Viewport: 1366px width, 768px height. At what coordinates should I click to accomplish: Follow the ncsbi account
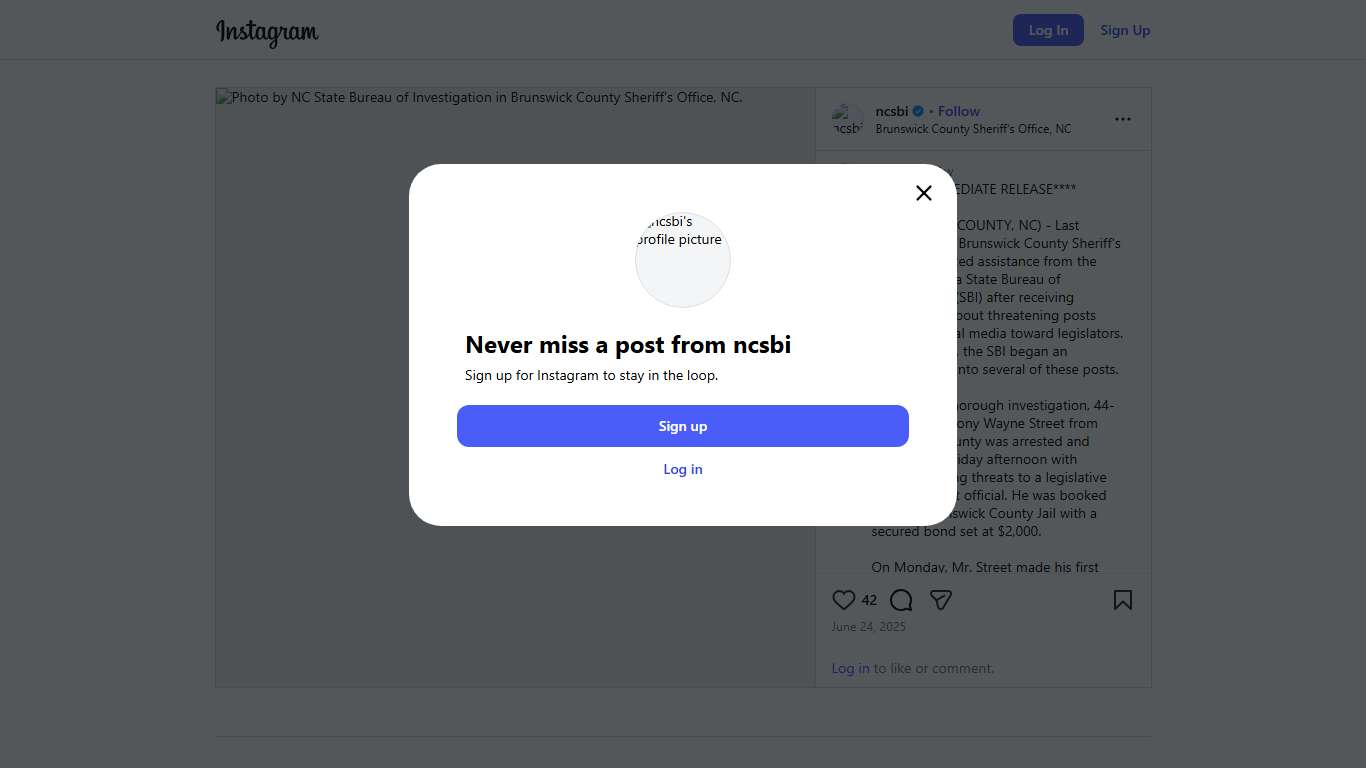click(959, 111)
